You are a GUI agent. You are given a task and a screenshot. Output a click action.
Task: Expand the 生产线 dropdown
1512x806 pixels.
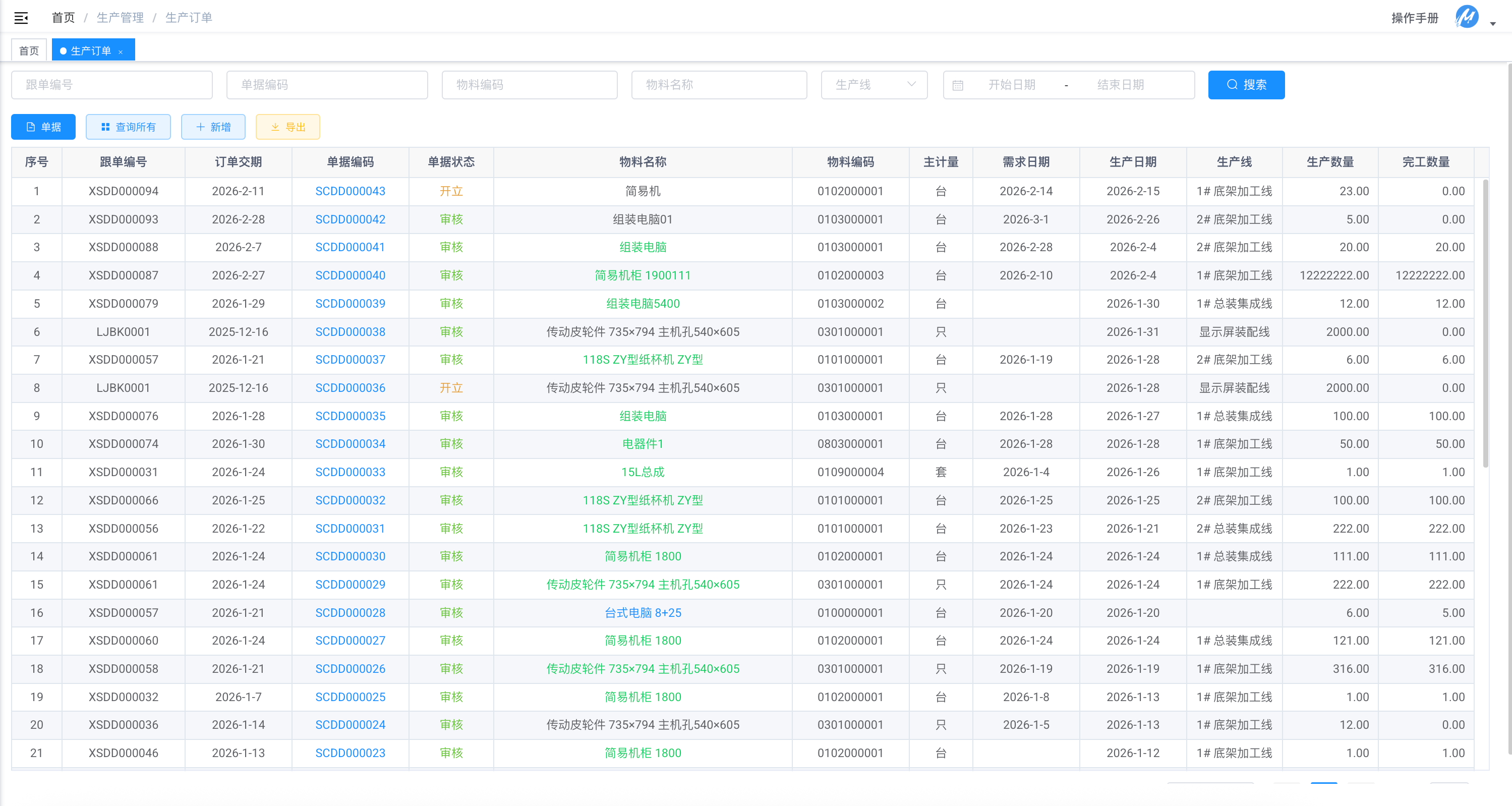click(x=874, y=85)
